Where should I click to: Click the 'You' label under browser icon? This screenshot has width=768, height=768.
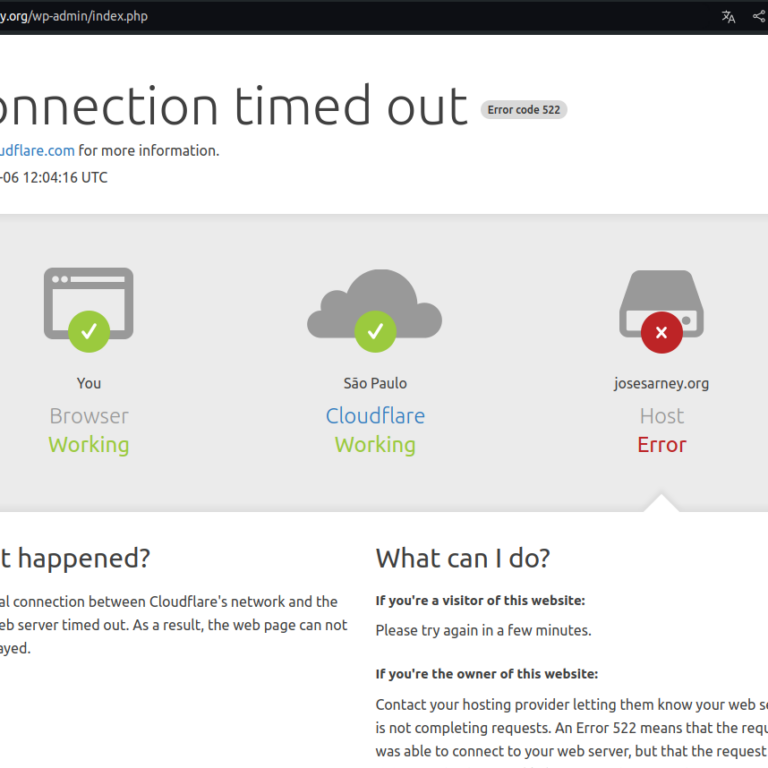[89, 383]
